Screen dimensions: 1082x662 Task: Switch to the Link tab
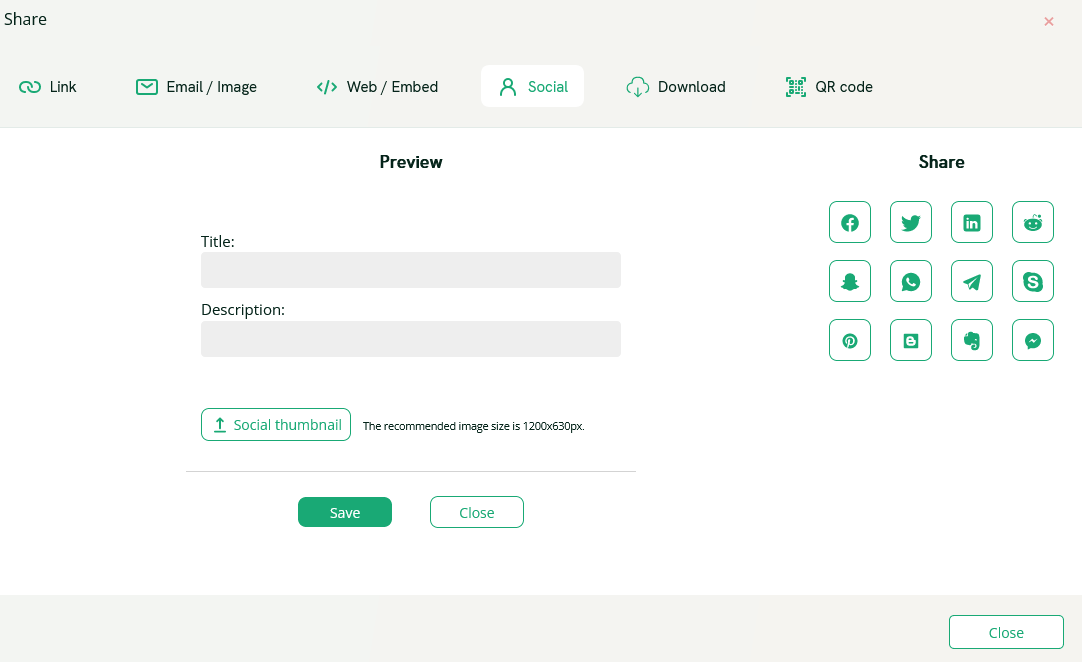click(x=48, y=86)
